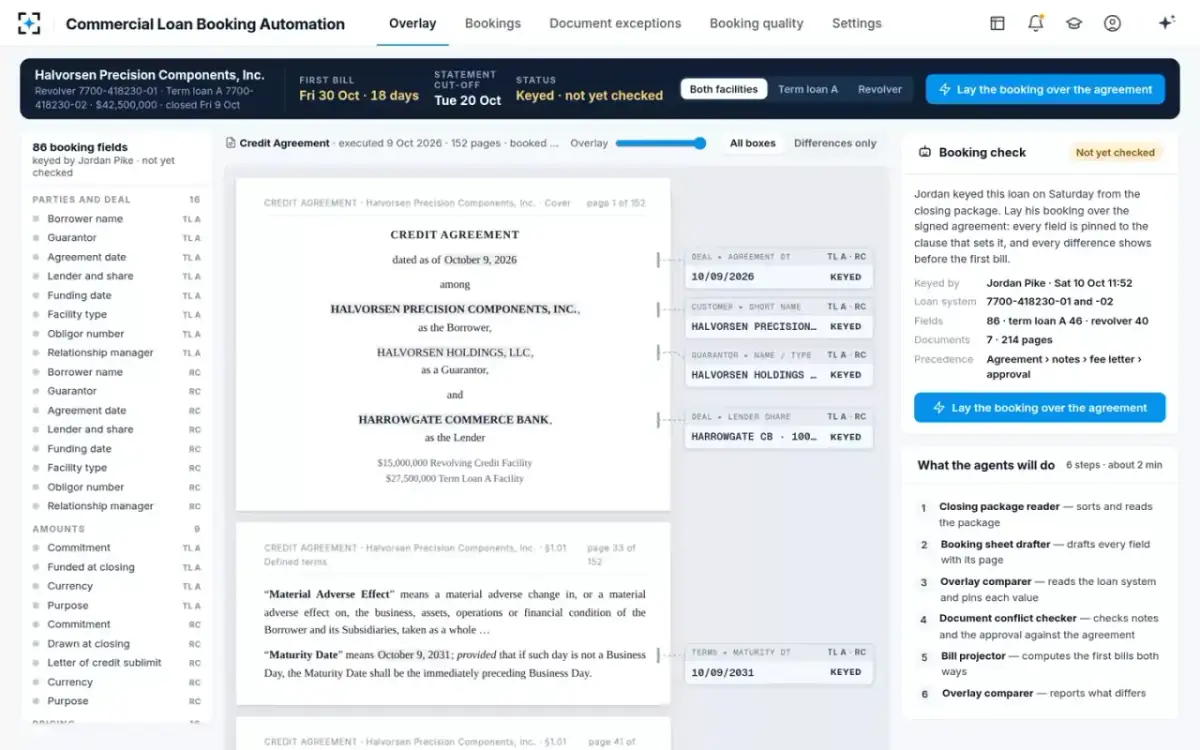Click step 4 Document conflict checker
The width and height of the screenshot is (1200, 750).
[x=1039, y=626]
